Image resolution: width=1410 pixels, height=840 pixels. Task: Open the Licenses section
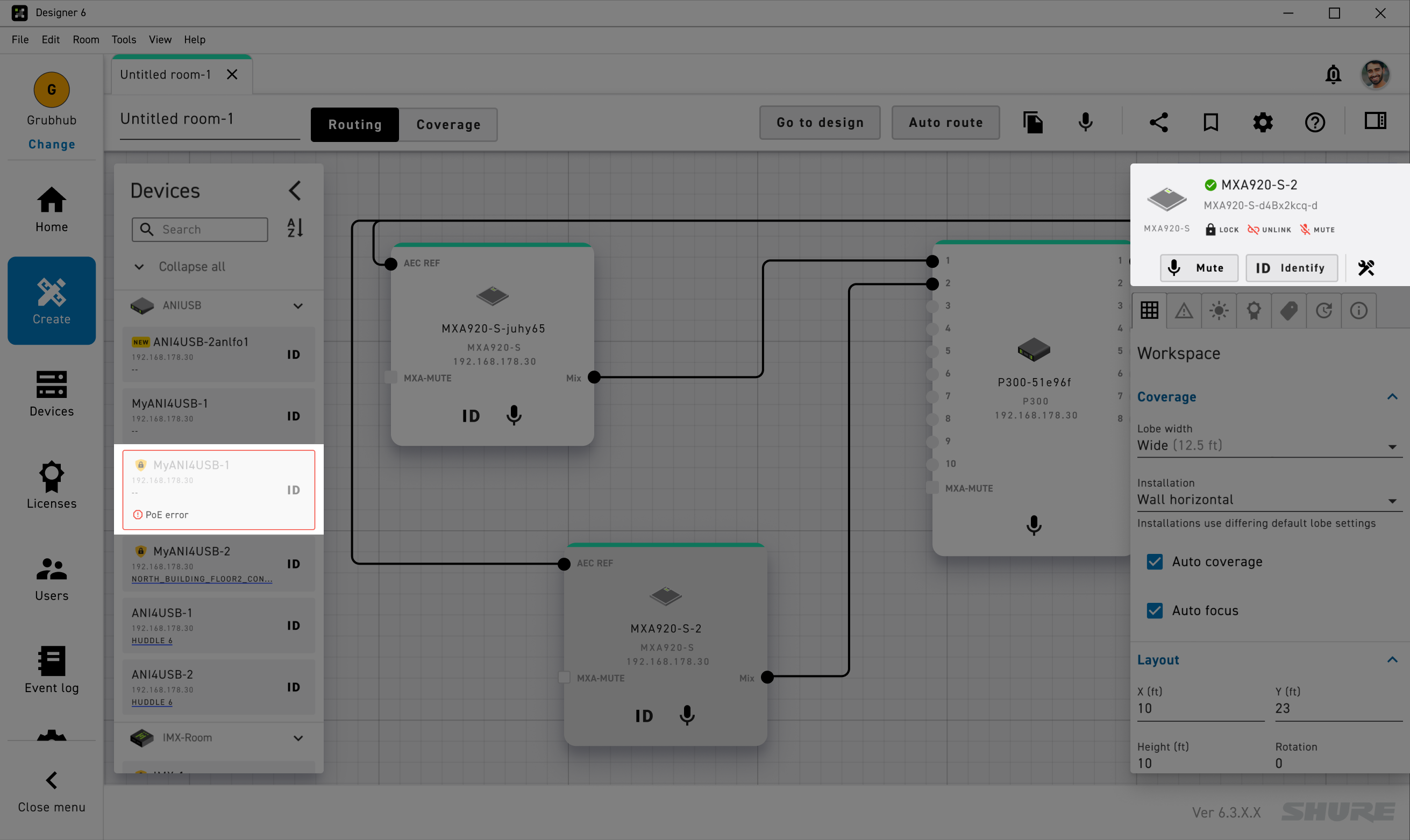click(52, 486)
